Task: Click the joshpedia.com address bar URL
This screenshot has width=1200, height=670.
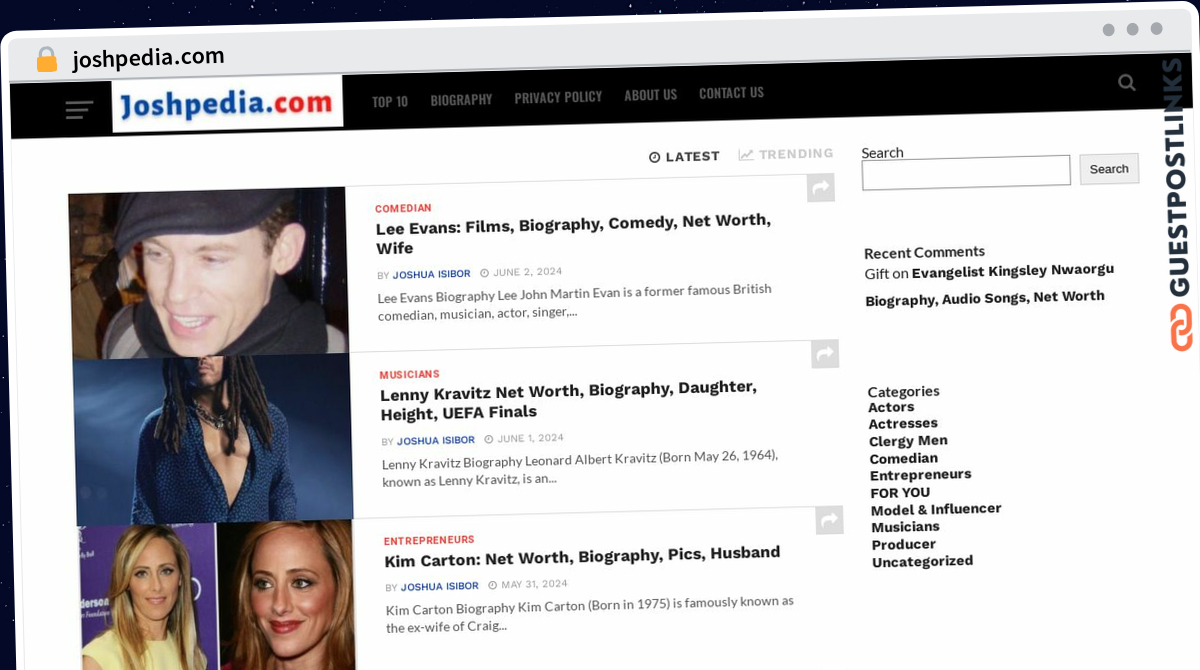Action: 148,58
